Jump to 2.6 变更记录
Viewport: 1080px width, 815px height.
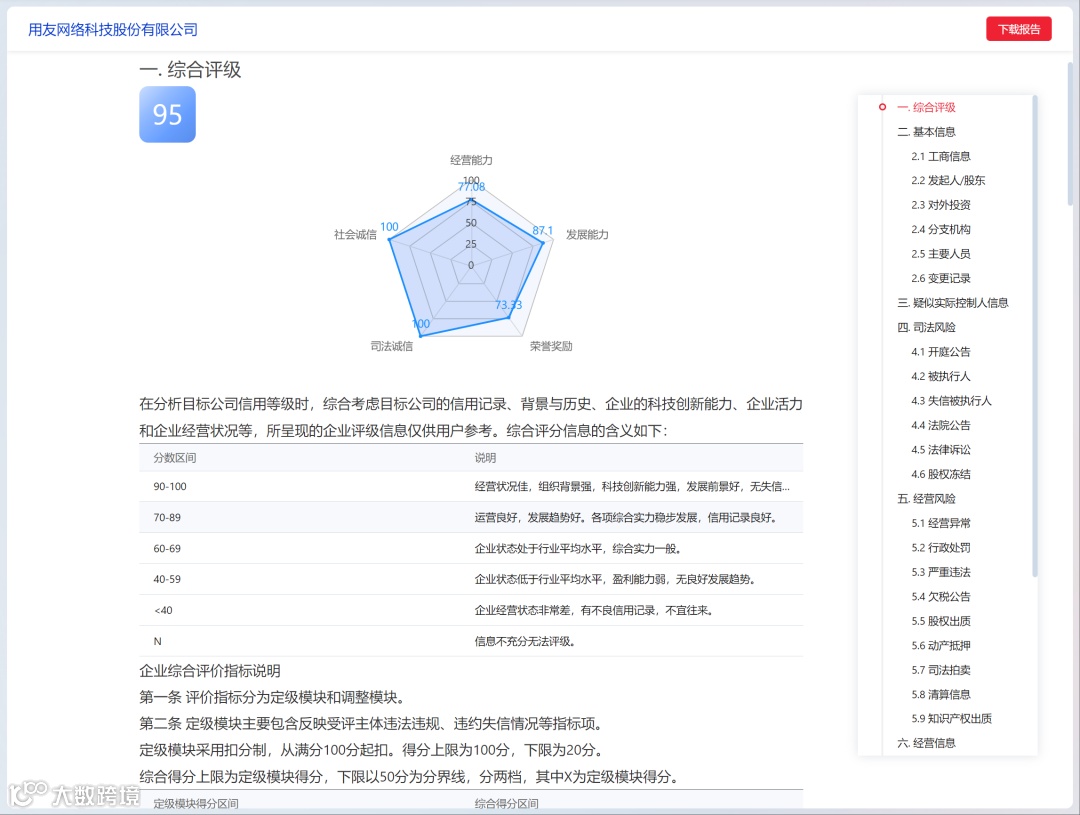tap(940, 278)
